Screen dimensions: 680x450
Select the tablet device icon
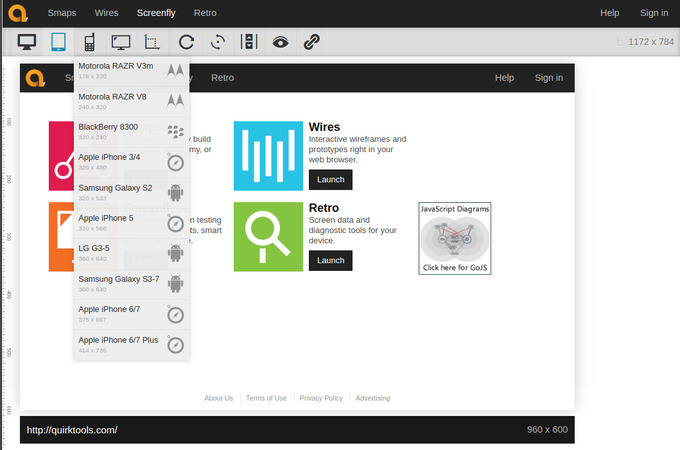coord(58,42)
